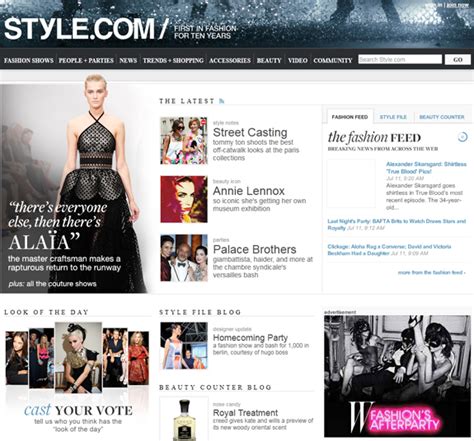
Task: Open the People + Parties menu
Action: tap(86, 60)
